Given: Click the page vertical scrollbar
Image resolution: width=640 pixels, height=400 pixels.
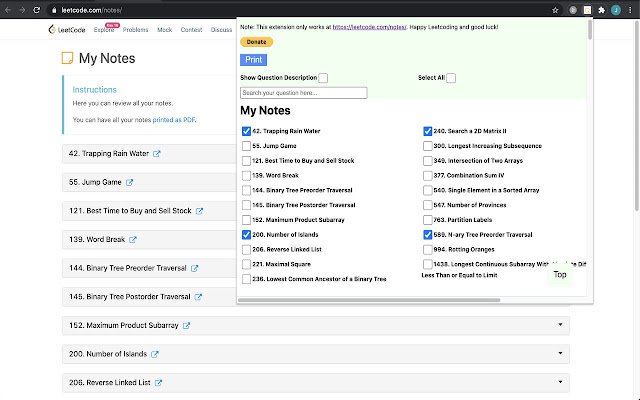Looking at the screenshot, I should [636, 116].
